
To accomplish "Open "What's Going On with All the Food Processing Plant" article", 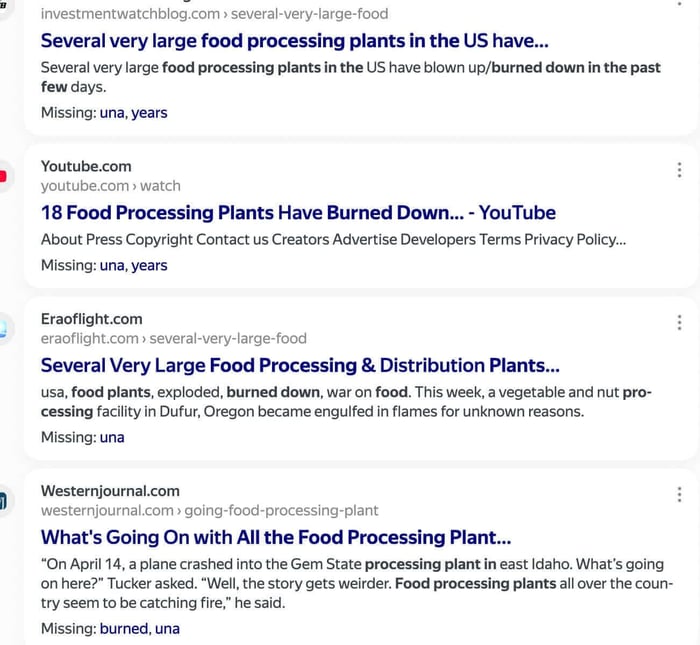I will click(x=276, y=537).
